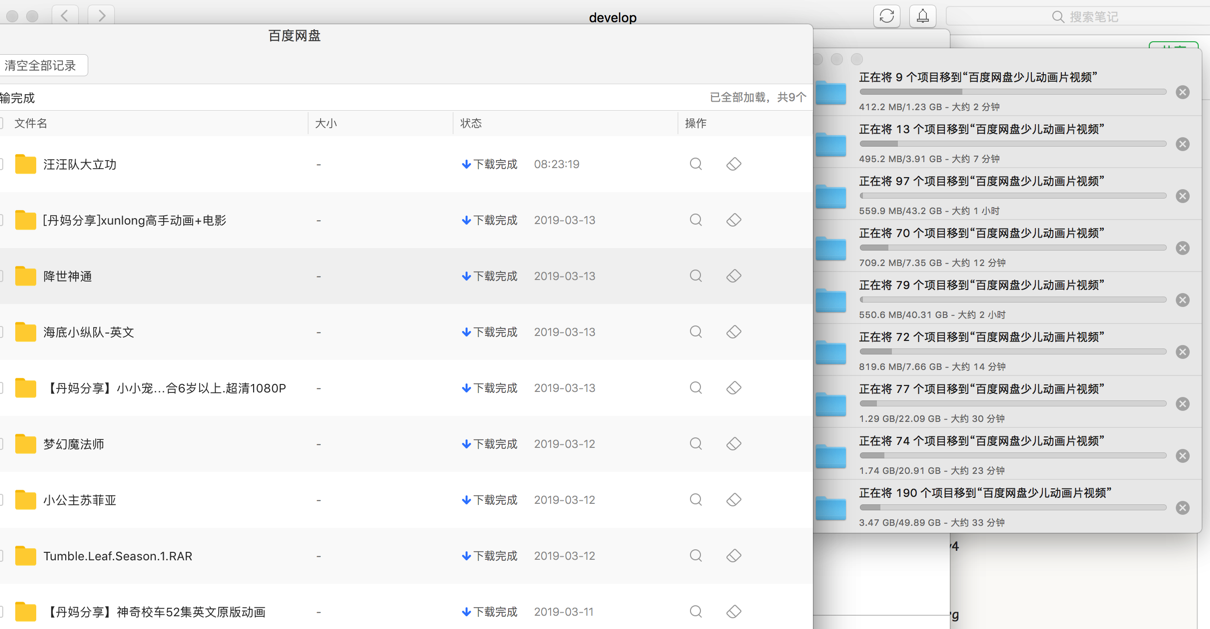Screen dimensions: 1210x629
Task: Show 海底小纵队-英文 in folder via magnifier
Action: pos(696,332)
